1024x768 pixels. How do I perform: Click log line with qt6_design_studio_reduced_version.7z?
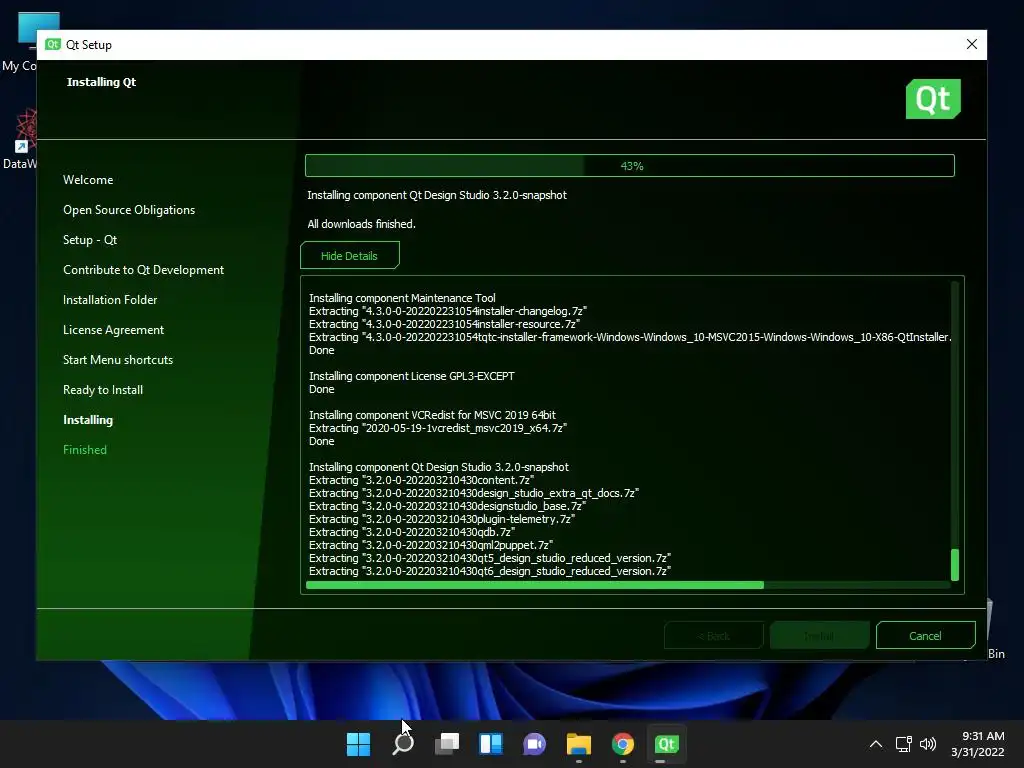point(490,571)
